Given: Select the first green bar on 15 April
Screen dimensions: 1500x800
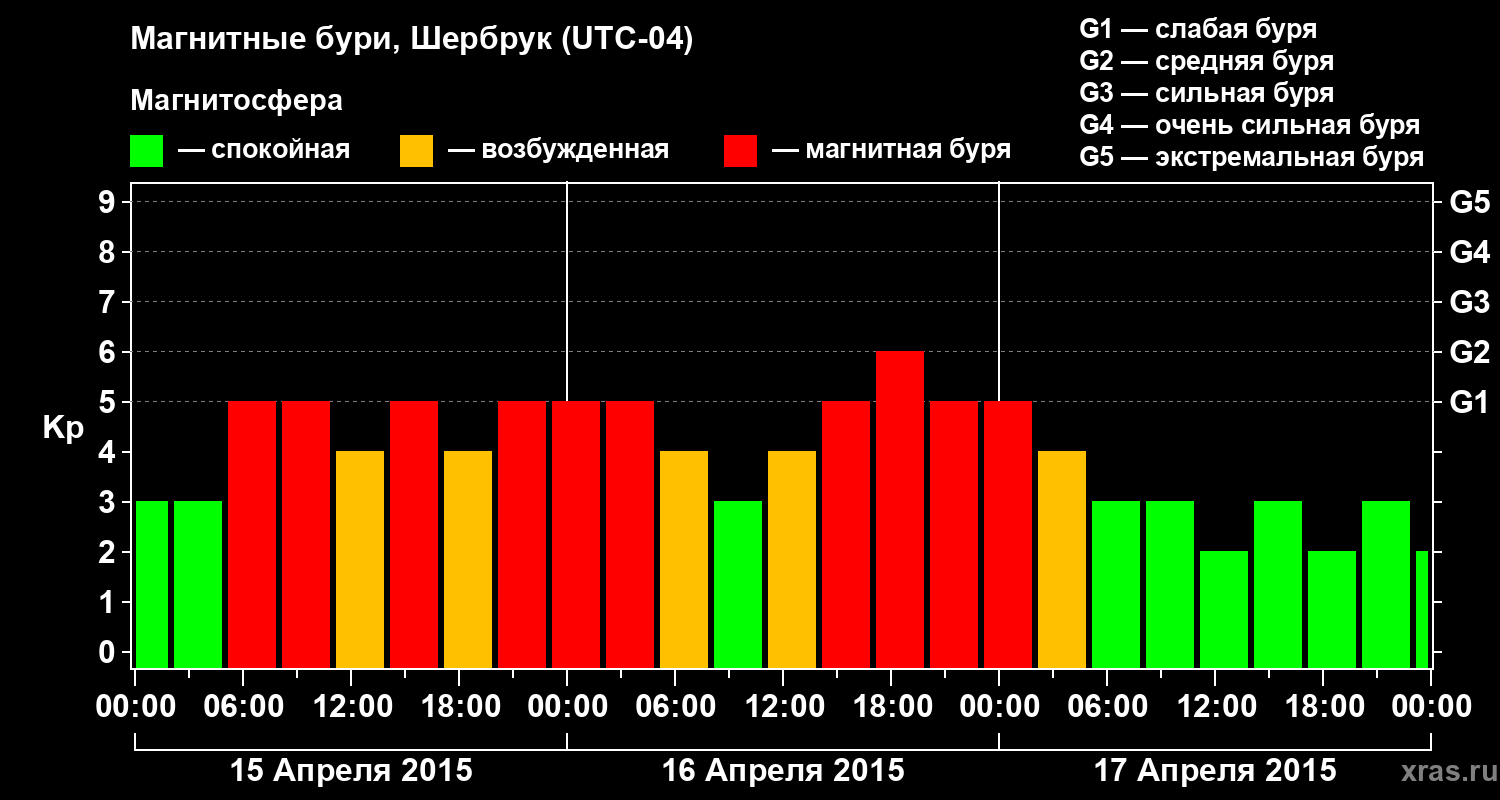Looking at the screenshot, I should point(152,585).
